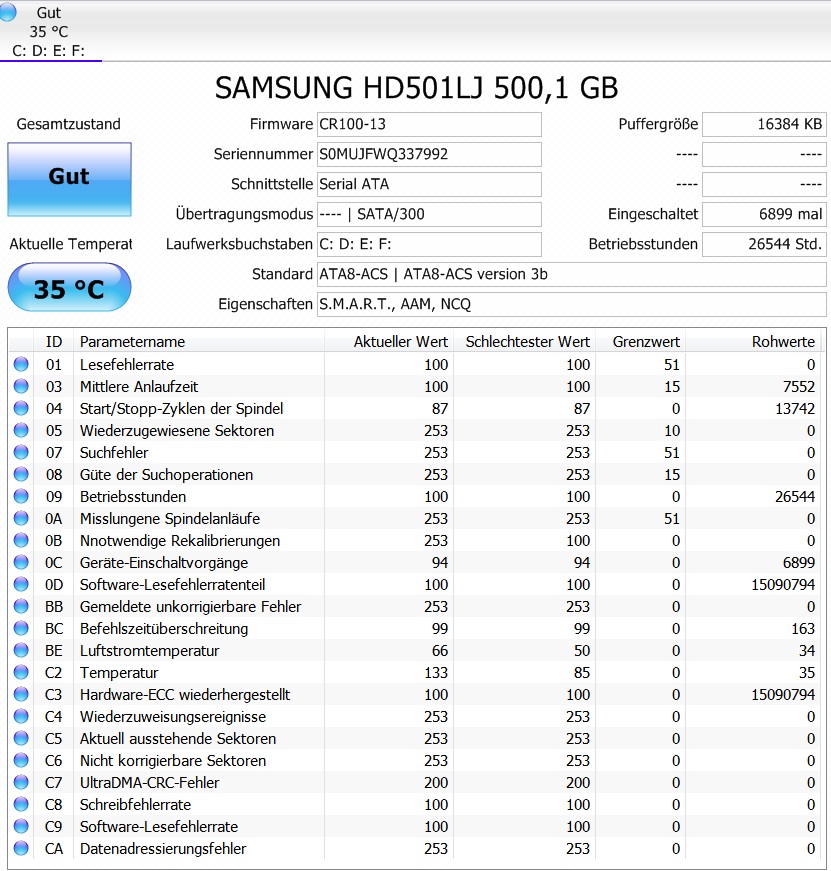Select the Datenadressierungsfehler parameter name

(x=163, y=849)
